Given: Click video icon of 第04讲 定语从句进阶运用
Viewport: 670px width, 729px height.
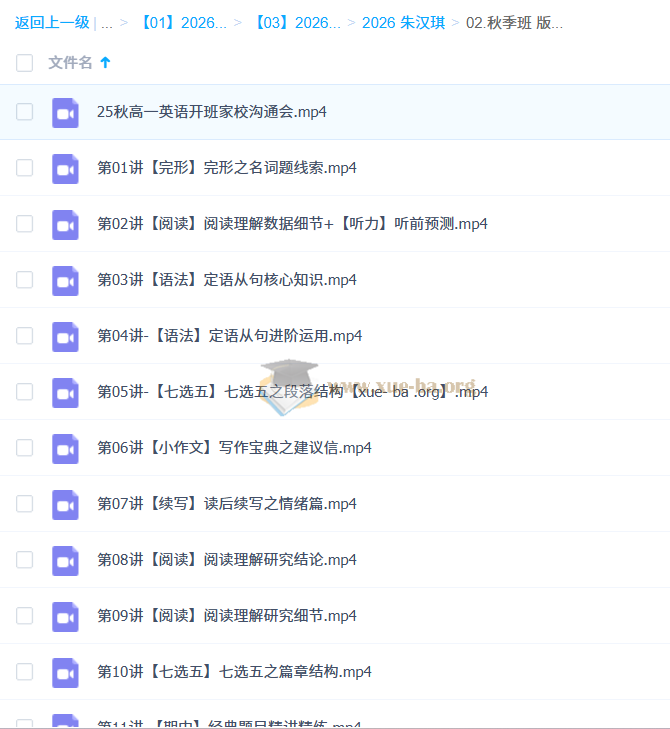Looking at the screenshot, I should click(x=65, y=336).
